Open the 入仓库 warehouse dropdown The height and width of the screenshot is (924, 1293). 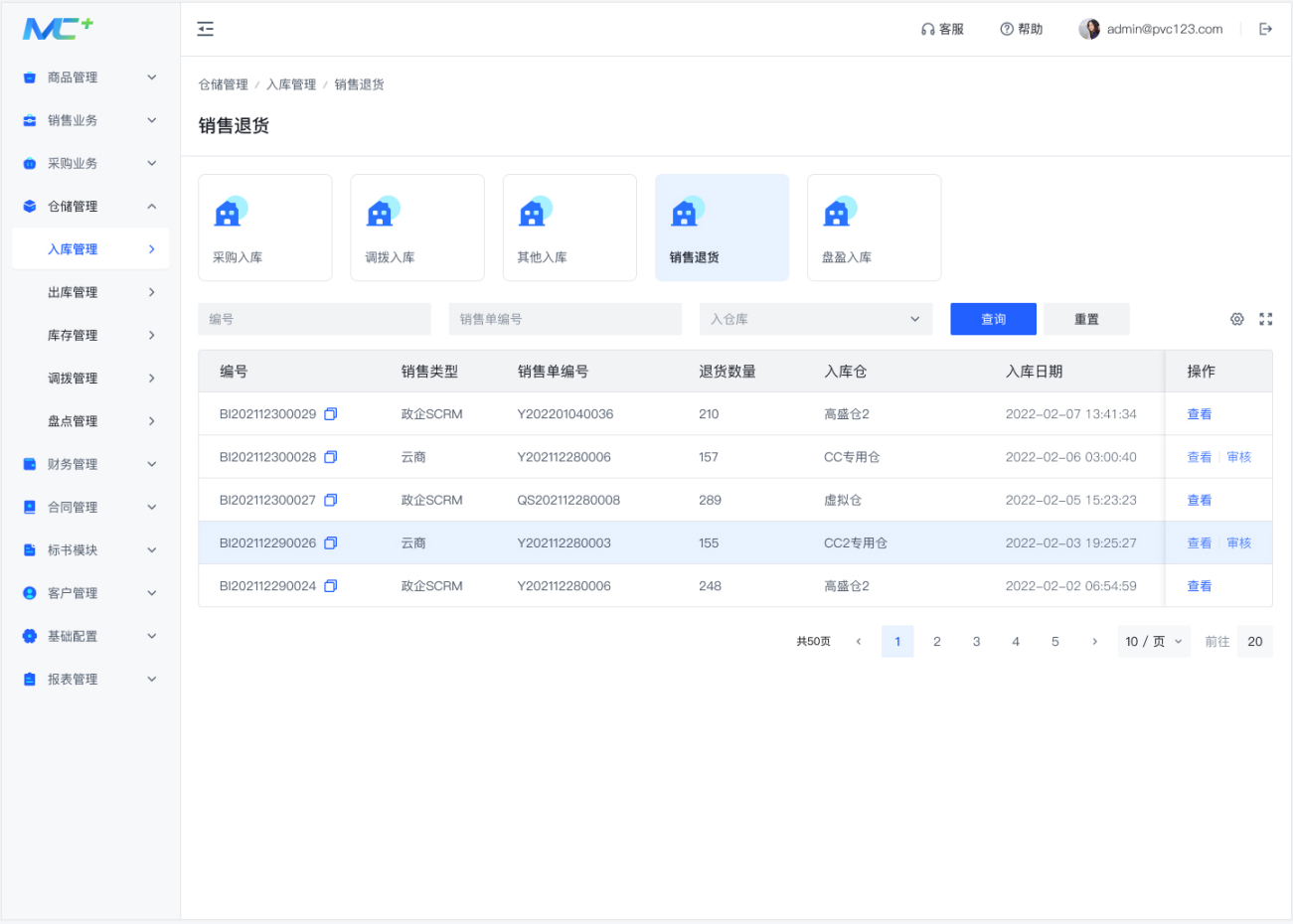pyautogui.click(x=816, y=319)
